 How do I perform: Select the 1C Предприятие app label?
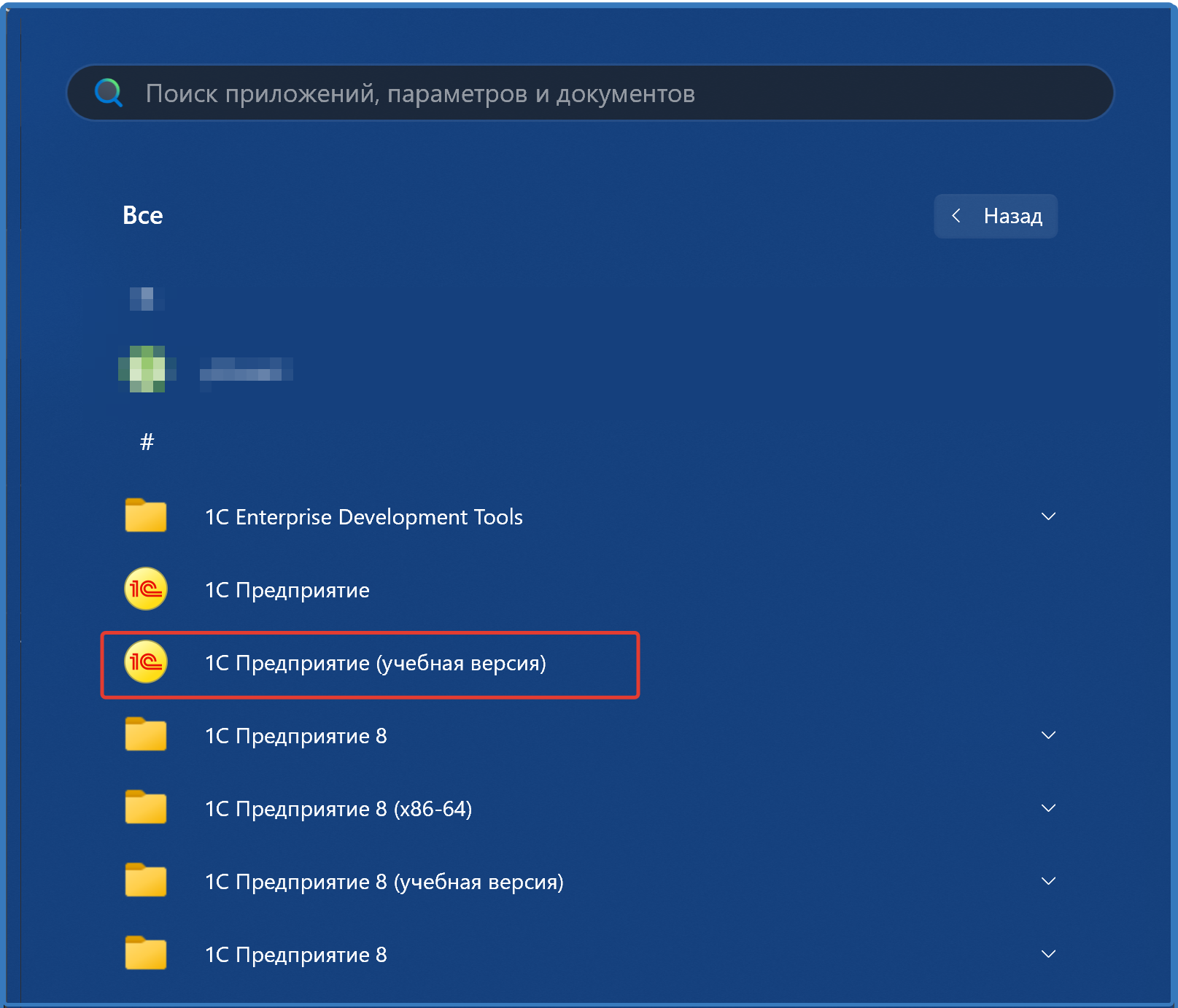coord(287,590)
